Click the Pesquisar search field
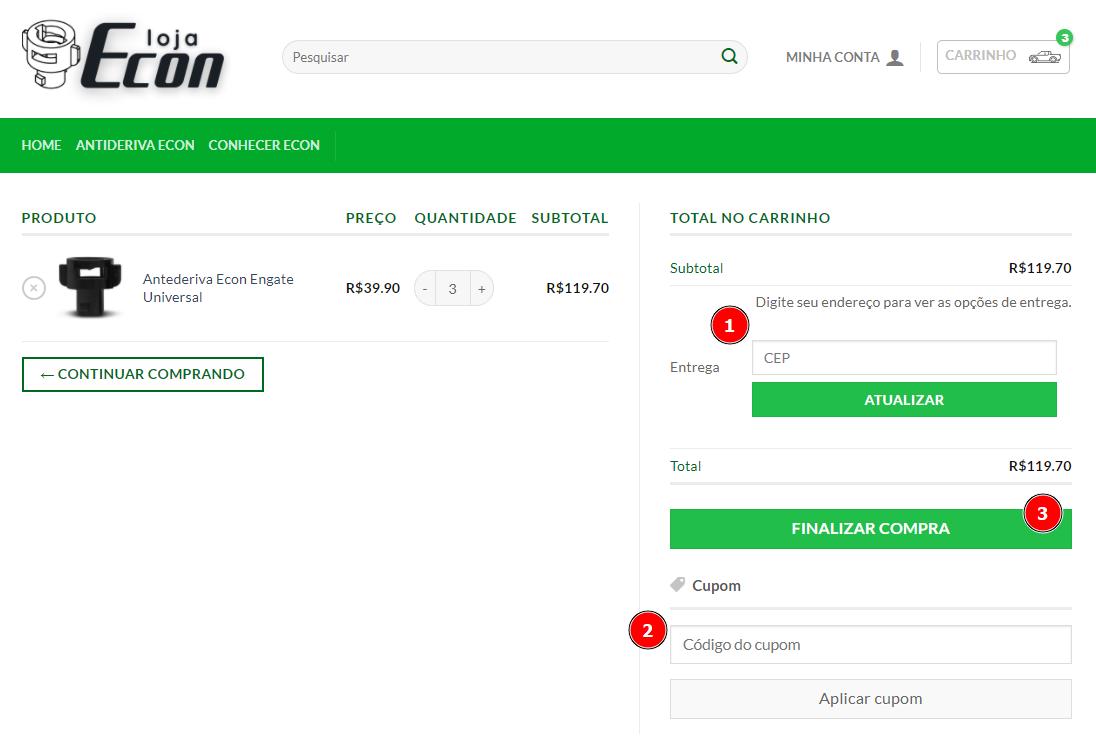This screenshot has height=737, width=1096. [500, 57]
